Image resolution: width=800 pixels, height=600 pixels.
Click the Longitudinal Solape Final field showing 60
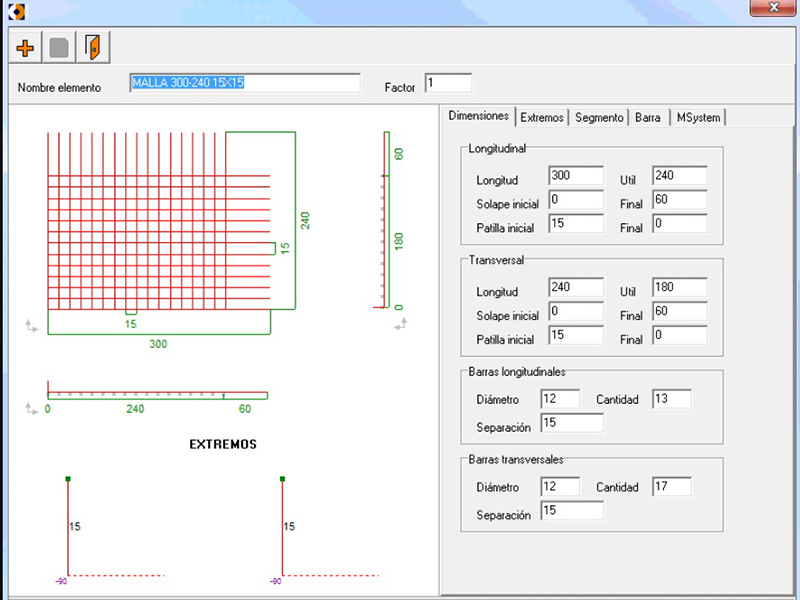(x=680, y=199)
